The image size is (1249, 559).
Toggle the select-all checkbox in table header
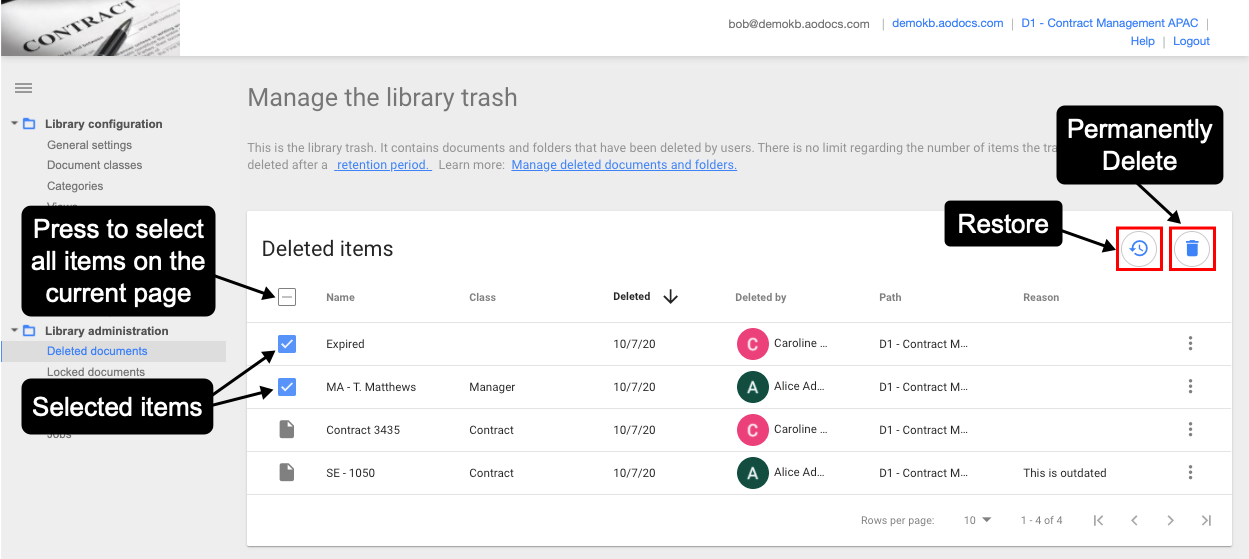(x=287, y=297)
